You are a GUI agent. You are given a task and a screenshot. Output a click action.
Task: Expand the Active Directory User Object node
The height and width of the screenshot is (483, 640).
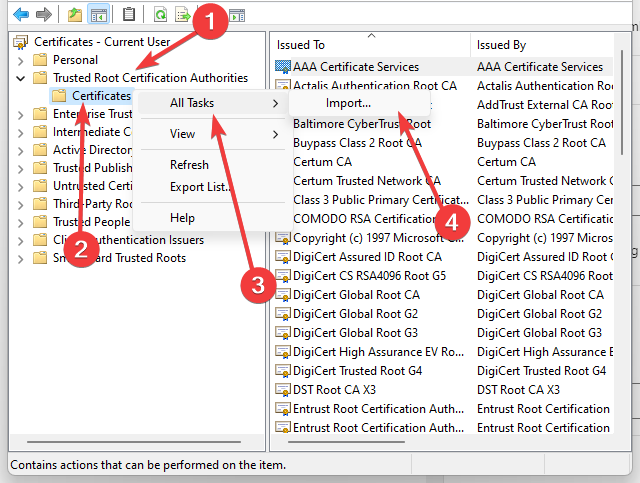point(20,151)
